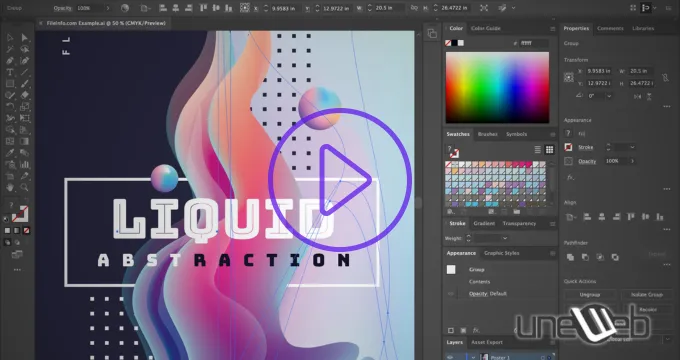Pick the Eyedropper tool
Image resolution: width=680 pixels, height=360 pixels.
[10, 153]
